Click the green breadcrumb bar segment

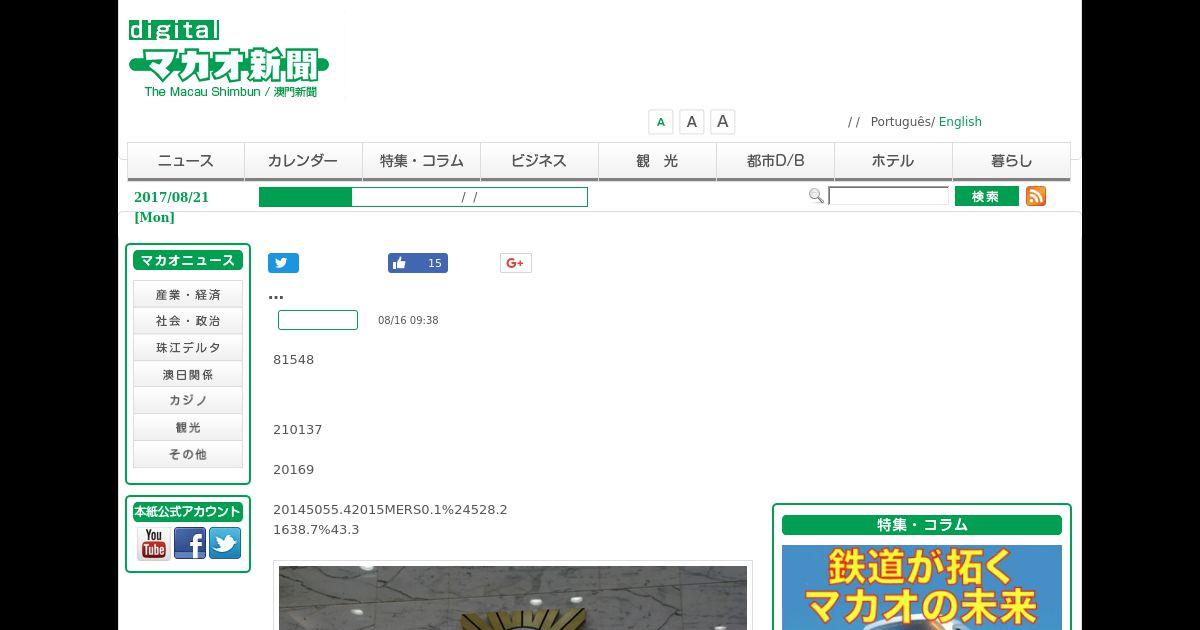click(x=305, y=197)
